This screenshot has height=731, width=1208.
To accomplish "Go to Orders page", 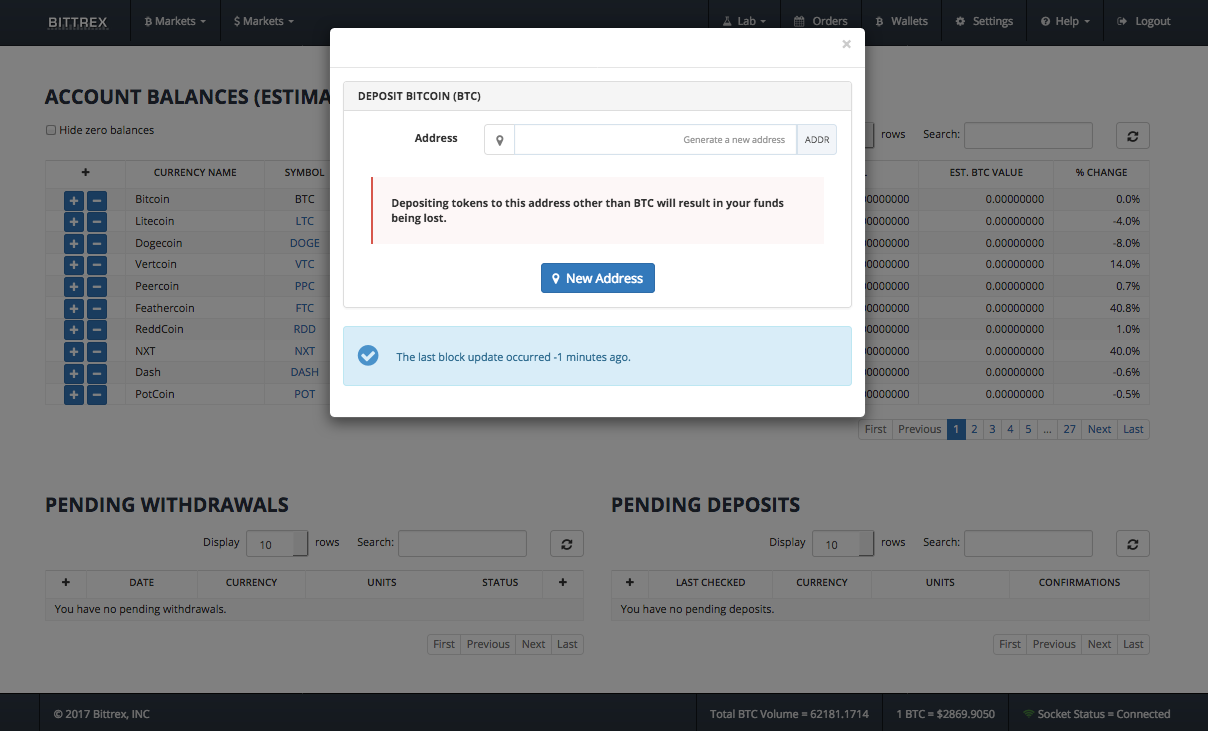I will point(820,21).
